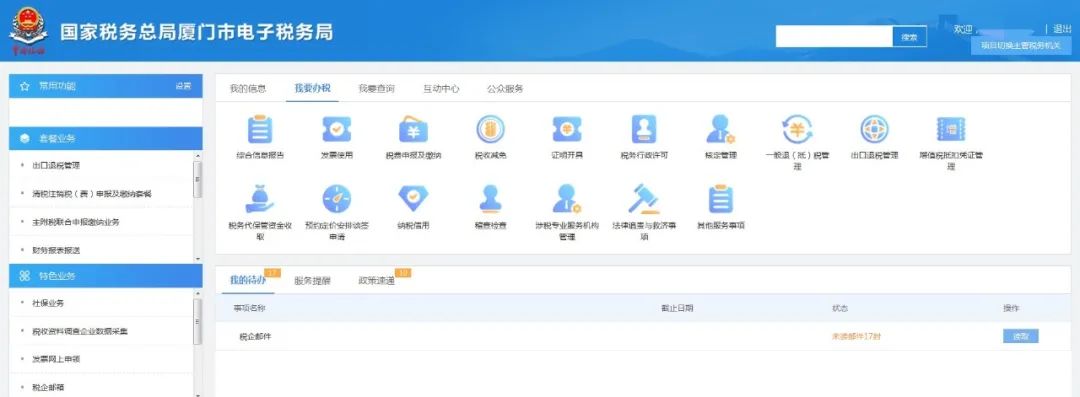
Task: Open the 出口退税管理 globe icon
Action: click(874, 129)
